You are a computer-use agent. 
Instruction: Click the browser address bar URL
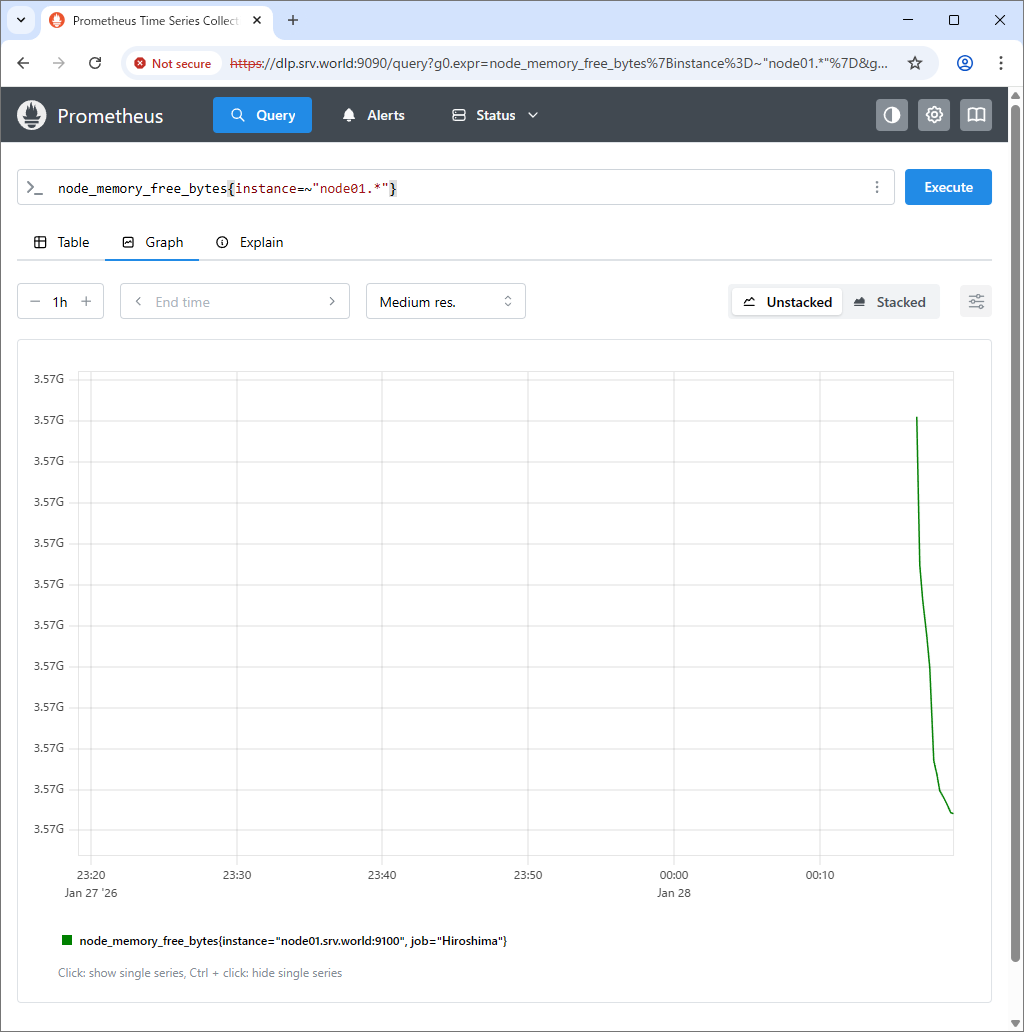558,63
